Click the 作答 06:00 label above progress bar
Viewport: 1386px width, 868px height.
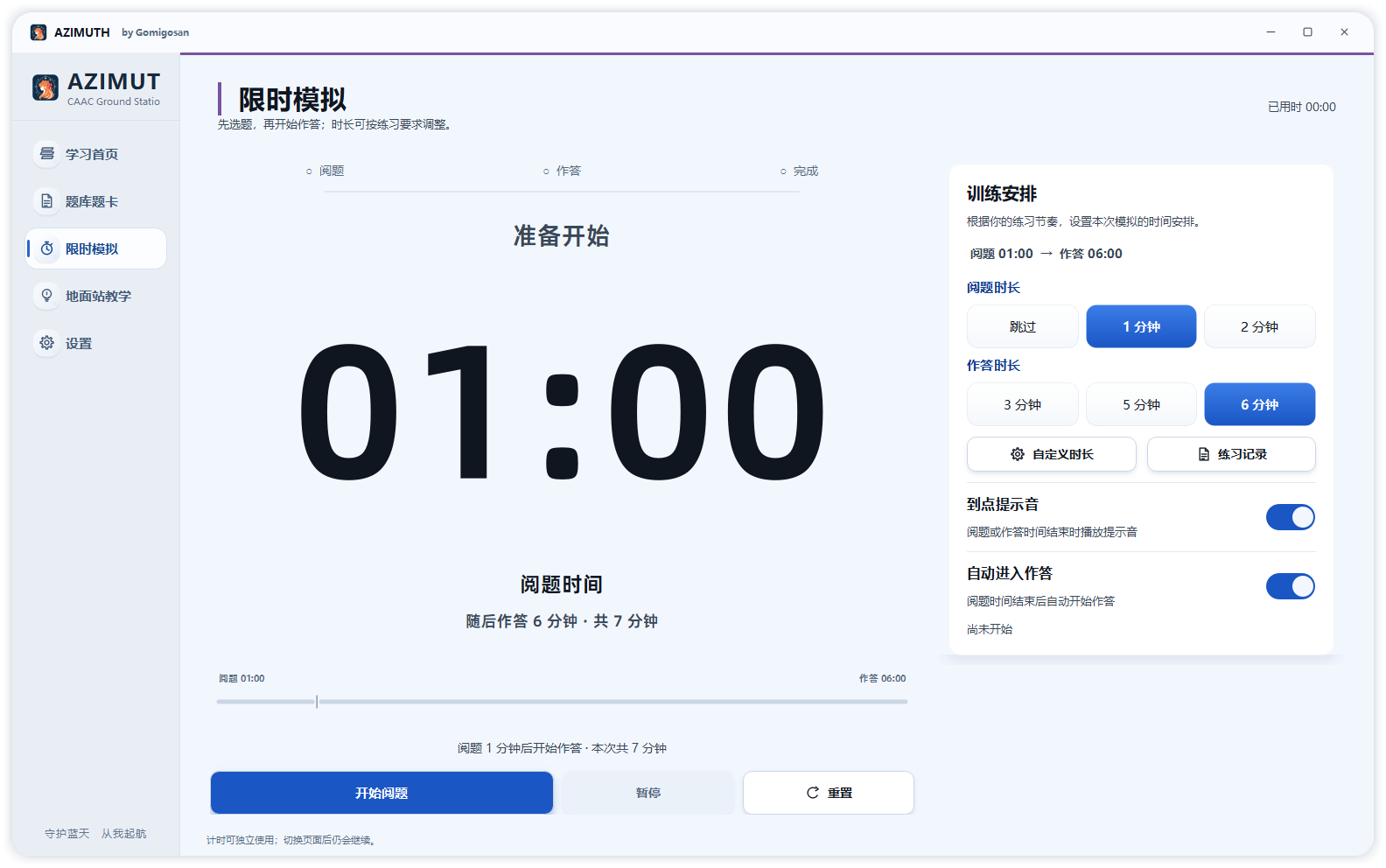(882, 678)
